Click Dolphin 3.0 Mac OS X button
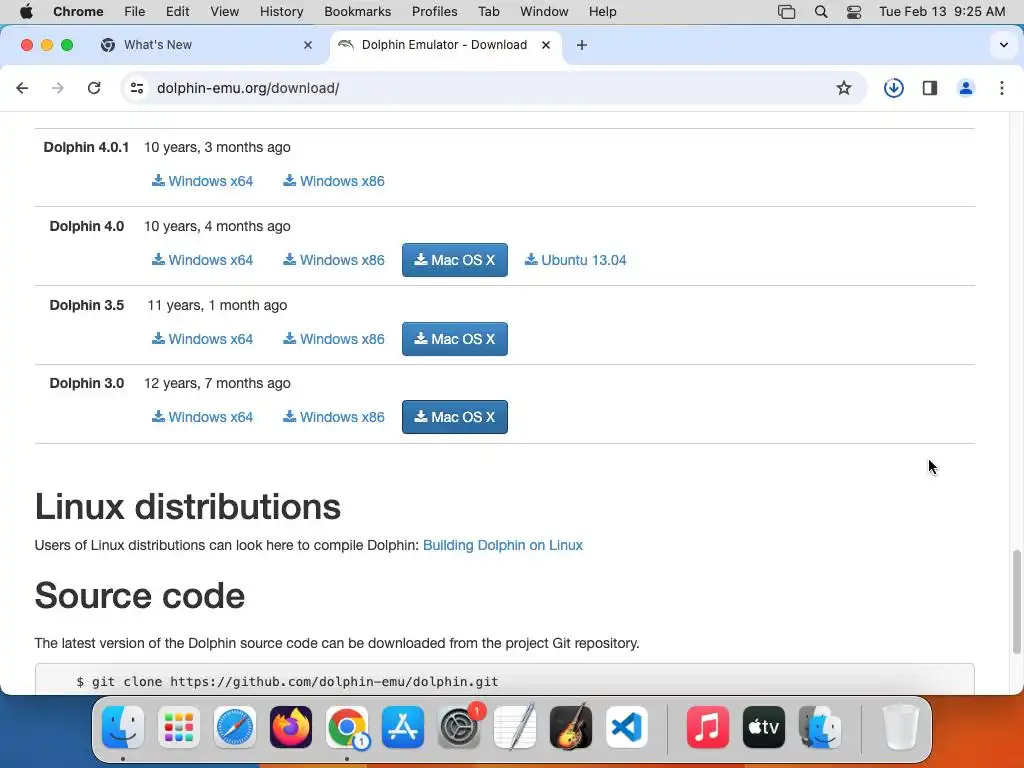Screen dimensions: 1024x768 [x=455, y=417]
